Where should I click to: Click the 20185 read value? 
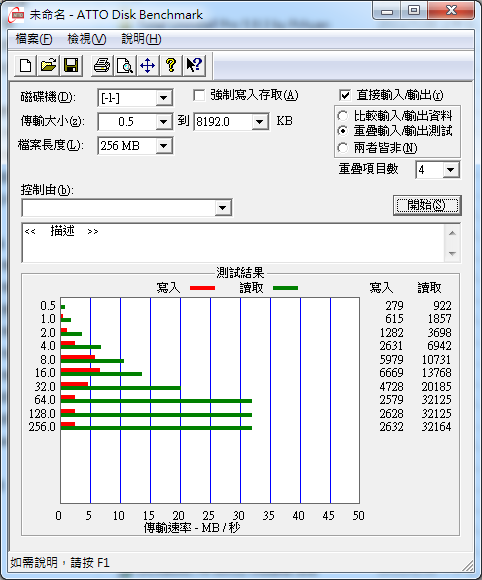437,387
